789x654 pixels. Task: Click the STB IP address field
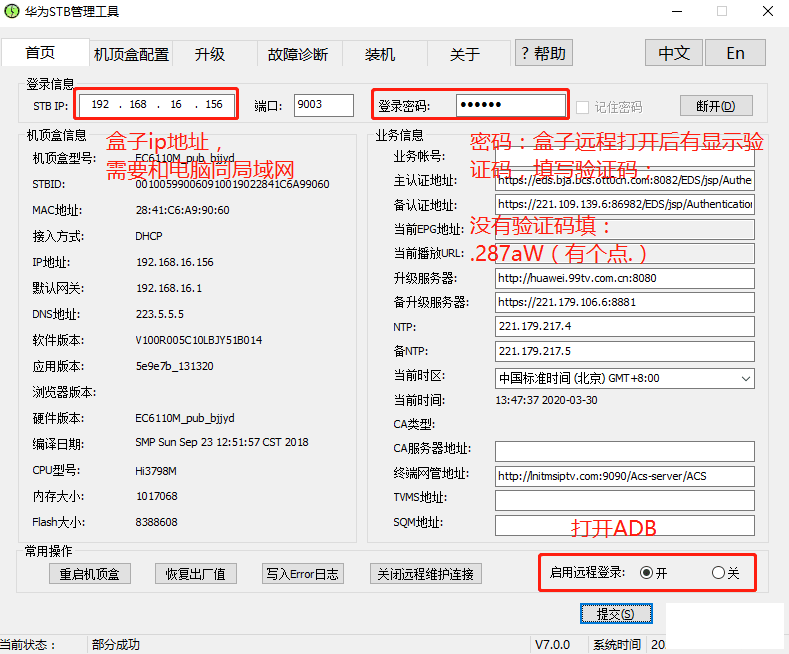(x=156, y=105)
